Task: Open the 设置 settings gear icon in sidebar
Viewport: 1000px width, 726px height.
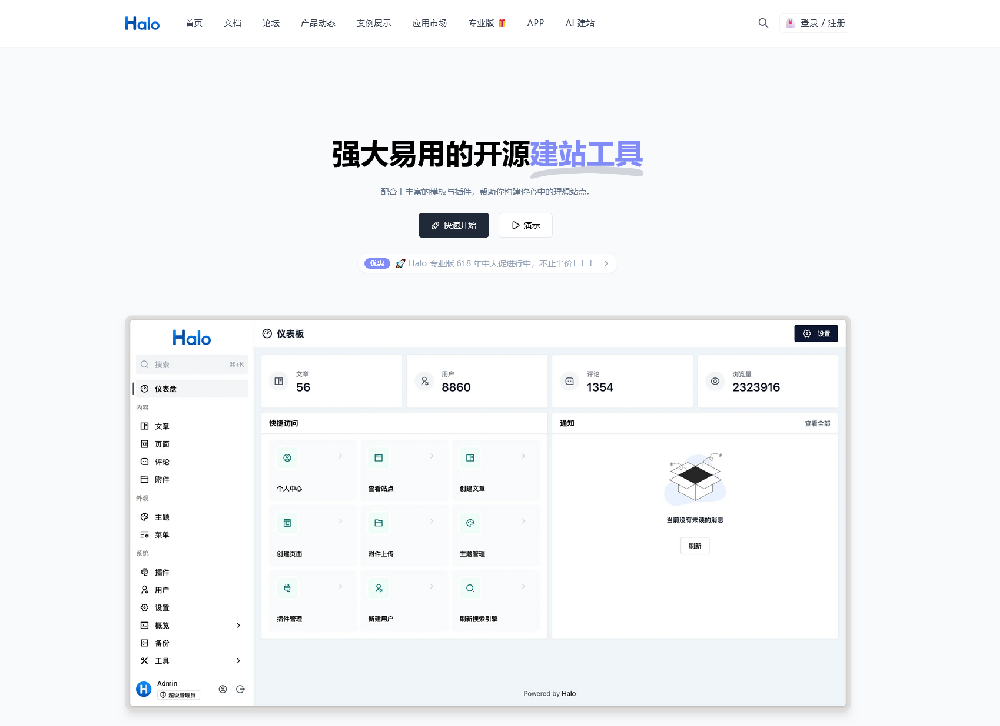Action: click(x=144, y=607)
